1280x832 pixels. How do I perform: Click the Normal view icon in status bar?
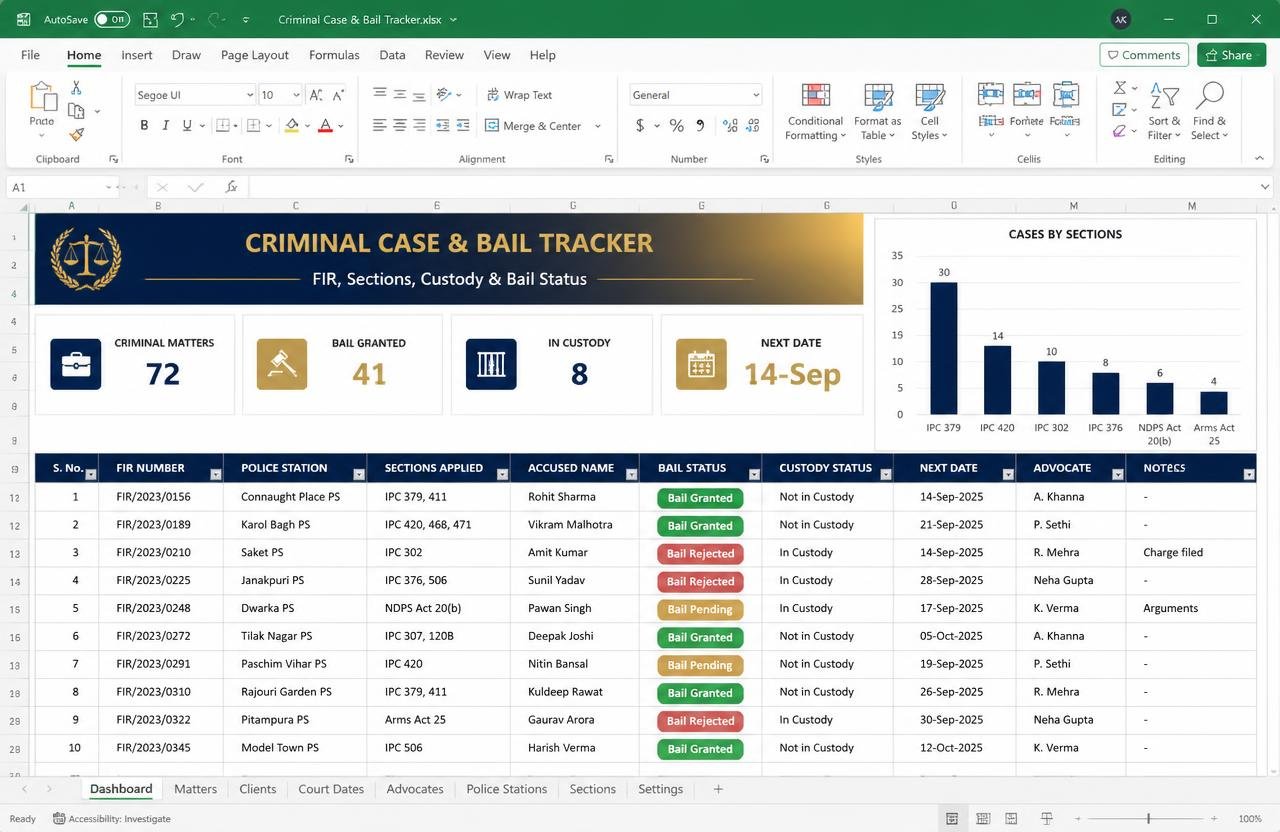[952, 819]
